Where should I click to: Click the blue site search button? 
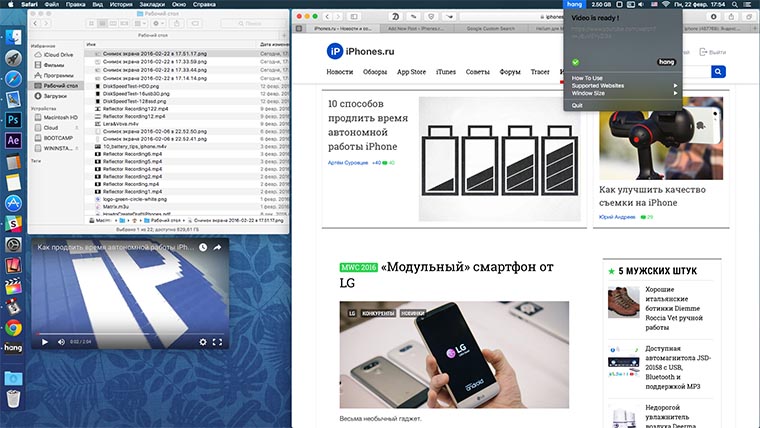pyautogui.click(x=718, y=72)
